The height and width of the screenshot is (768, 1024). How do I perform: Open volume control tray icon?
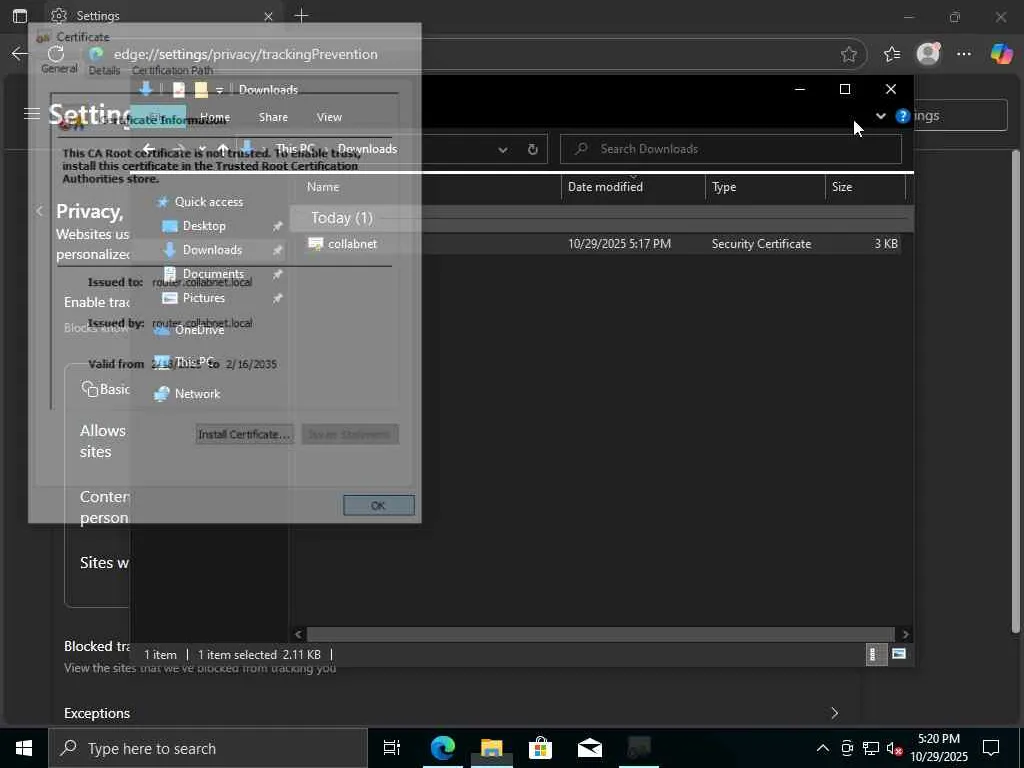click(894, 748)
